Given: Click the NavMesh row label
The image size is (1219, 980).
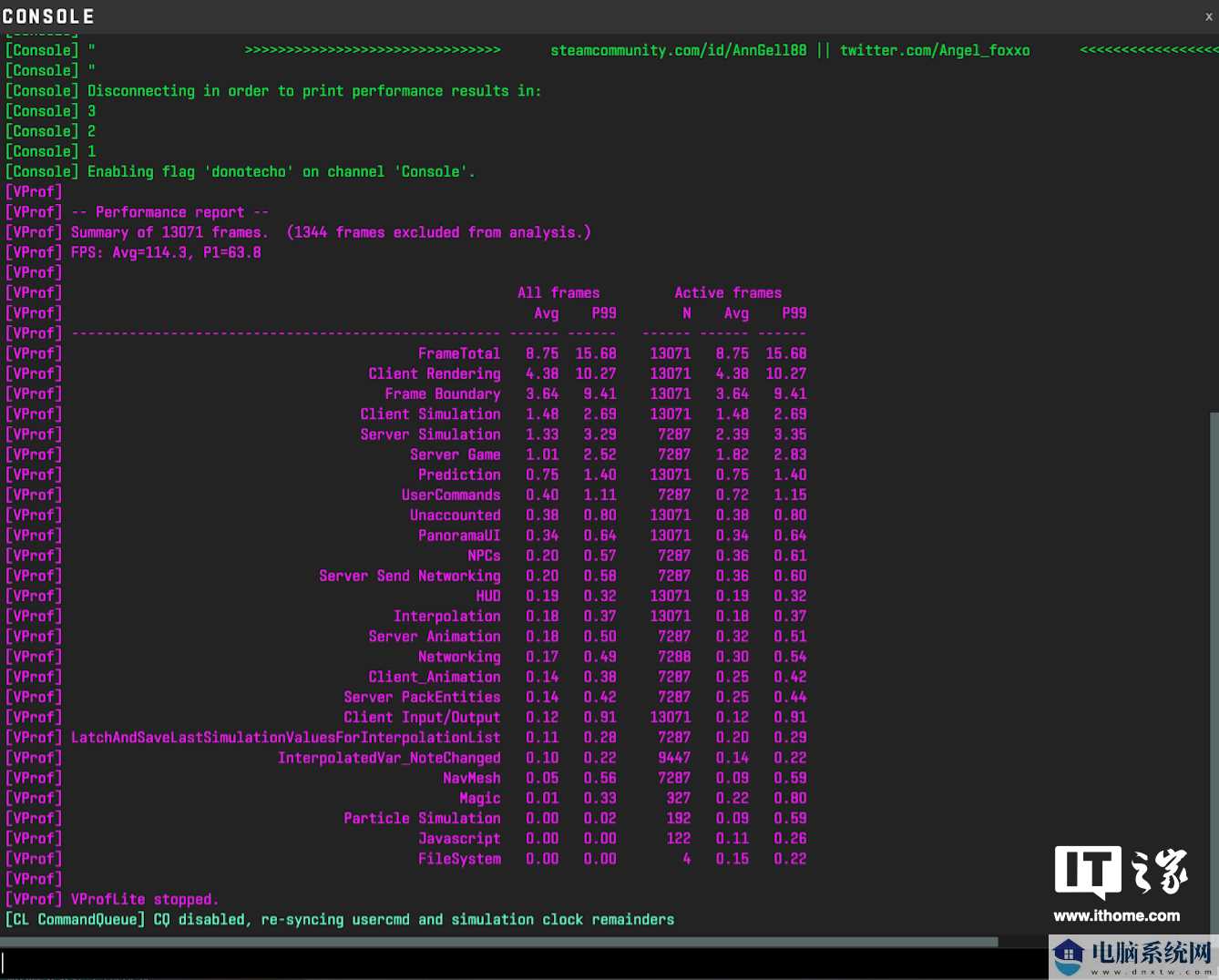Looking at the screenshot, I should [x=472, y=778].
